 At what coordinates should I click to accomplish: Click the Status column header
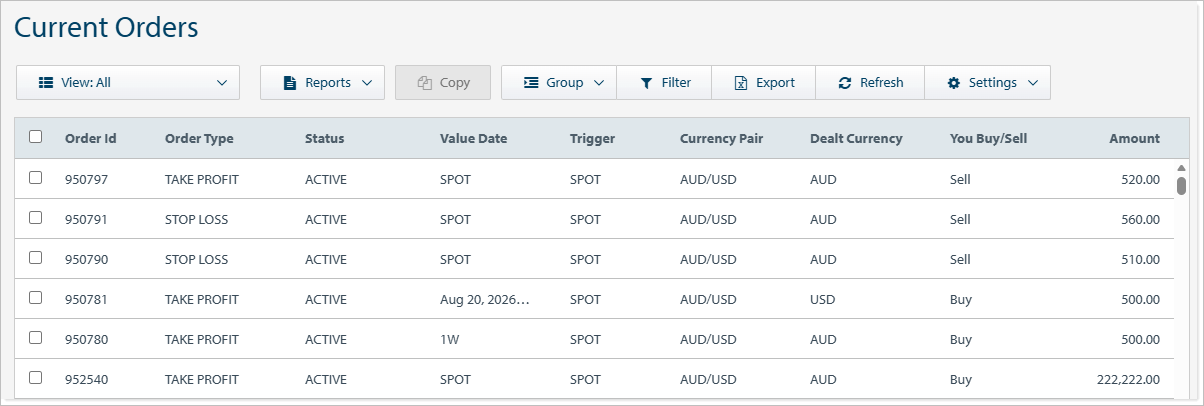click(x=324, y=138)
